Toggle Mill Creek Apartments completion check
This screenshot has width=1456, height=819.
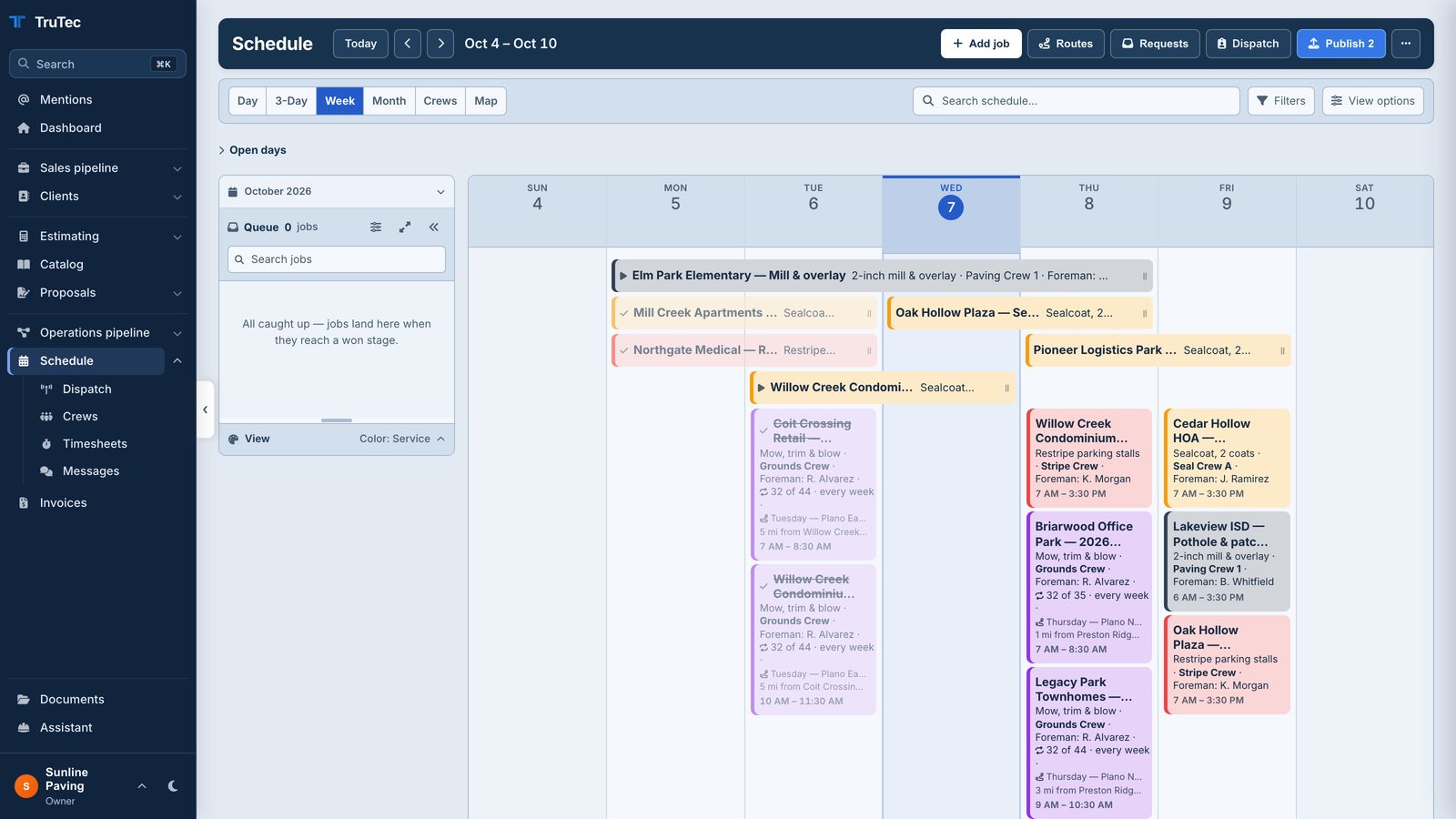[624, 313]
